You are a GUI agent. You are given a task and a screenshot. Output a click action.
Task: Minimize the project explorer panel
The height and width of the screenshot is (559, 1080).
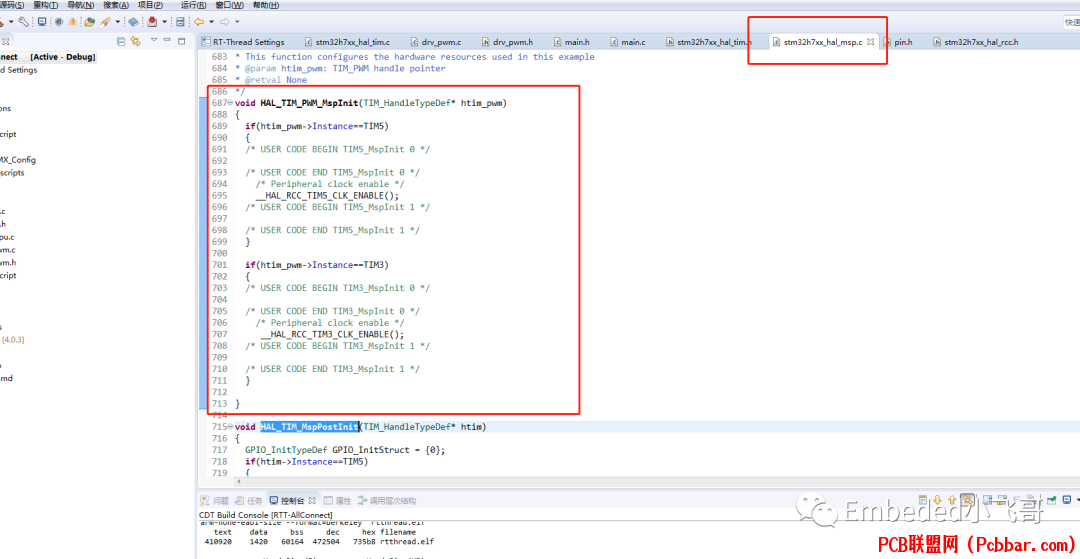pos(167,40)
